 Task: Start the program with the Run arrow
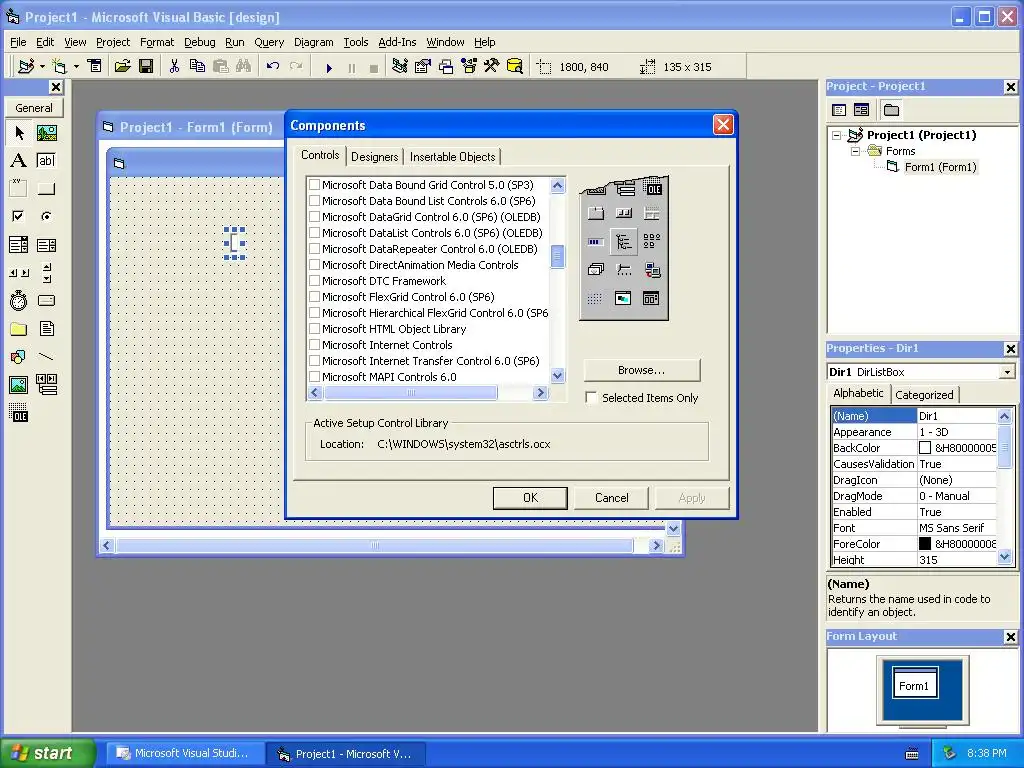coord(329,67)
